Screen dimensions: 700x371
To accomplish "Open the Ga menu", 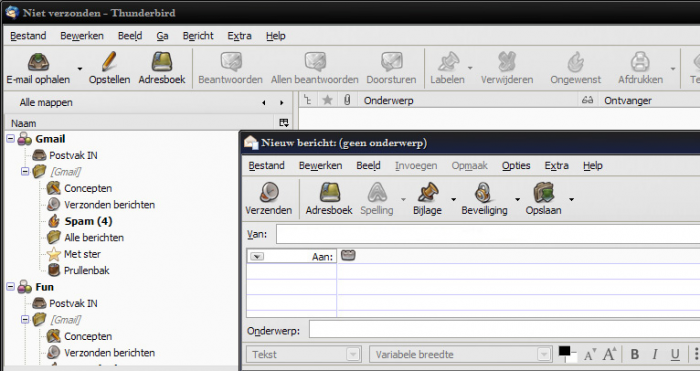I will click(x=162, y=36).
